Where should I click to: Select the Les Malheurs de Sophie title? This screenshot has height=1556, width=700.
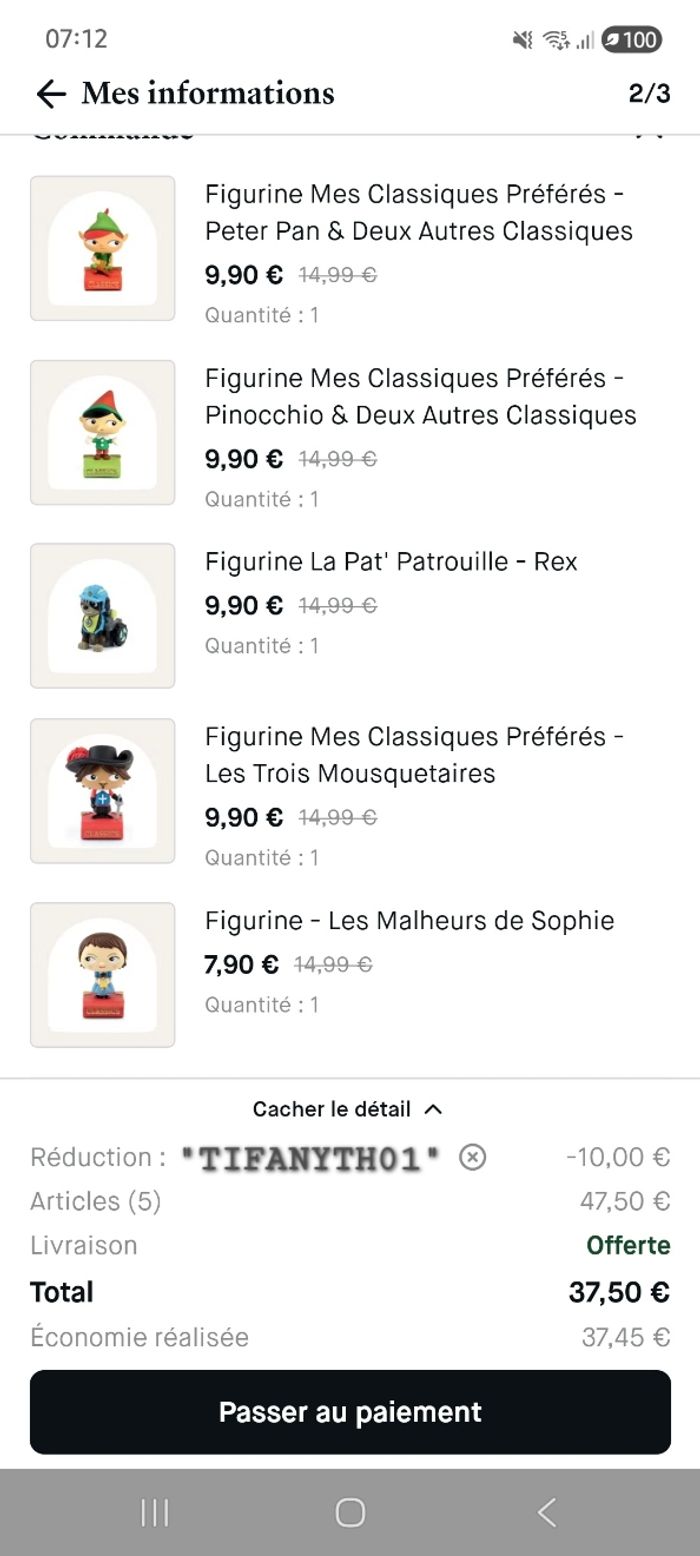click(x=409, y=921)
